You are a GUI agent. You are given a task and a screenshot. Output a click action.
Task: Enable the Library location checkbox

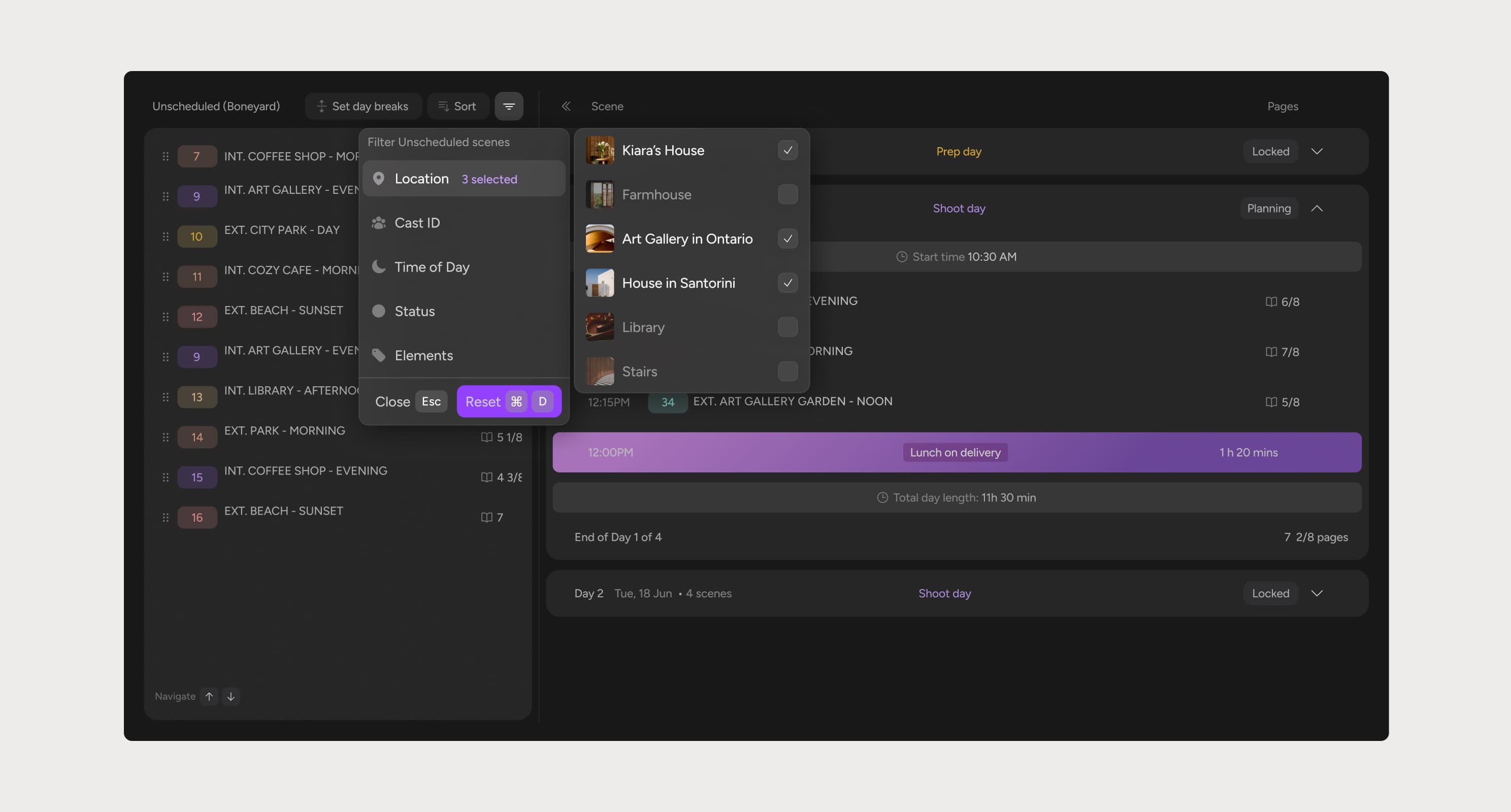pyautogui.click(x=787, y=327)
